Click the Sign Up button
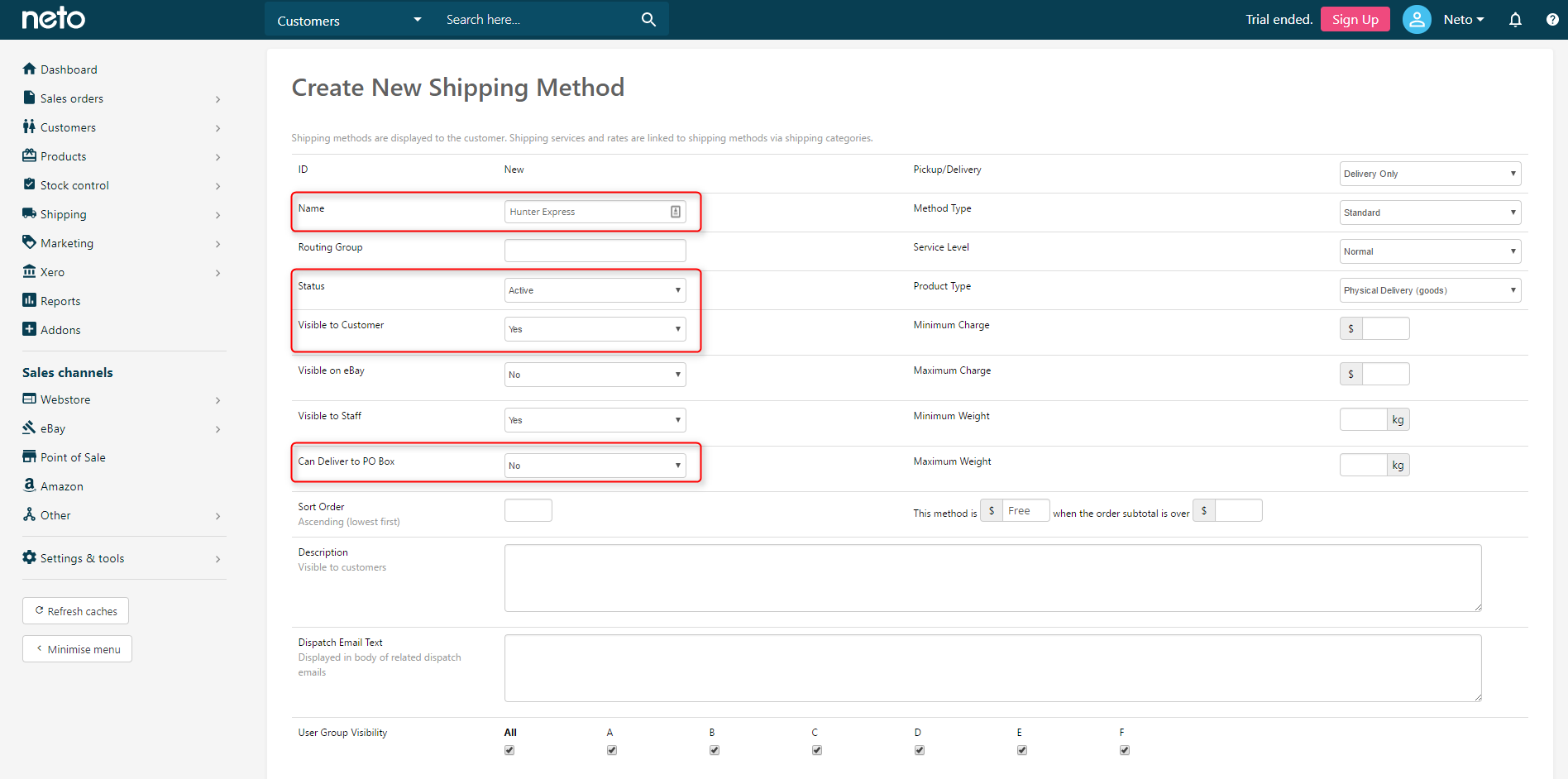 1355,19
